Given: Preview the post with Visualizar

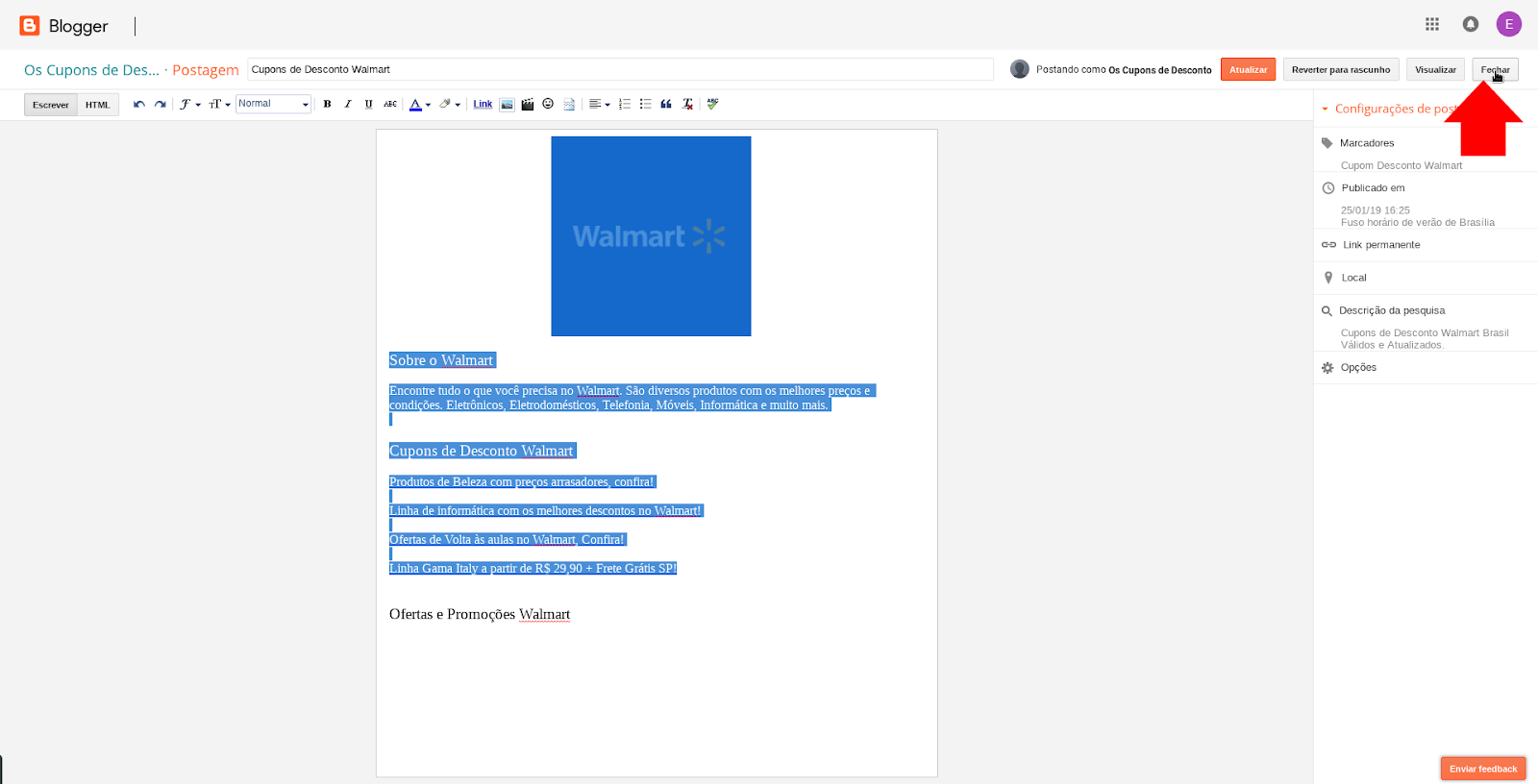Looking at the screenshot, I should (x=1435, y=69).
